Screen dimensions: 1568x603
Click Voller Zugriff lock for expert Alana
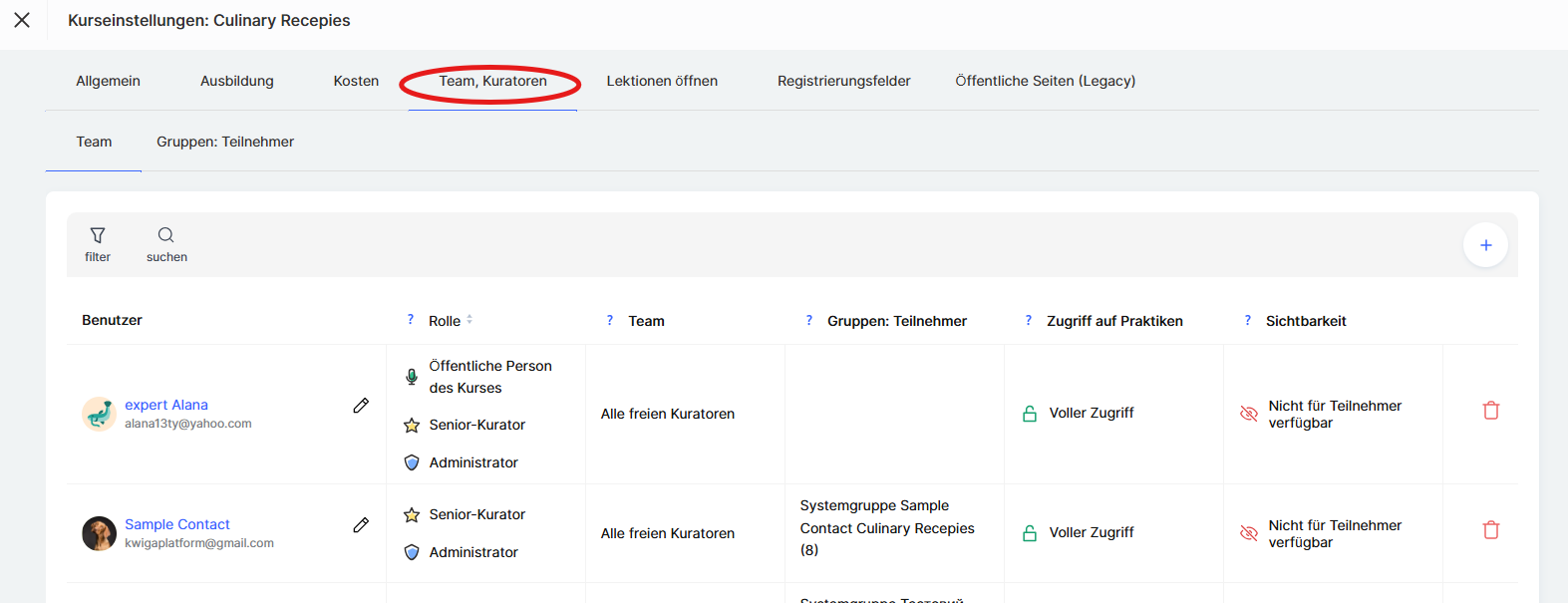point(1030,414)
